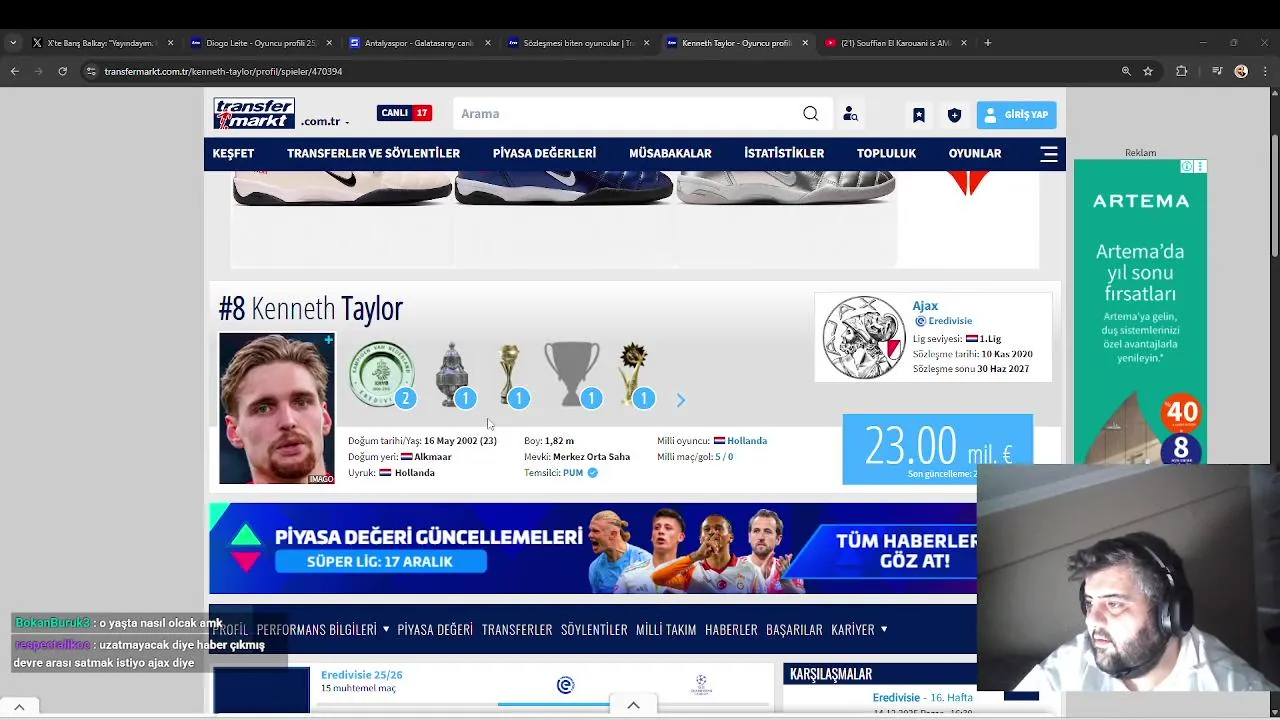The height and width of the screenshot is (720, 1280).
Task: Open the Eredivisie league link
Action: 950,321
